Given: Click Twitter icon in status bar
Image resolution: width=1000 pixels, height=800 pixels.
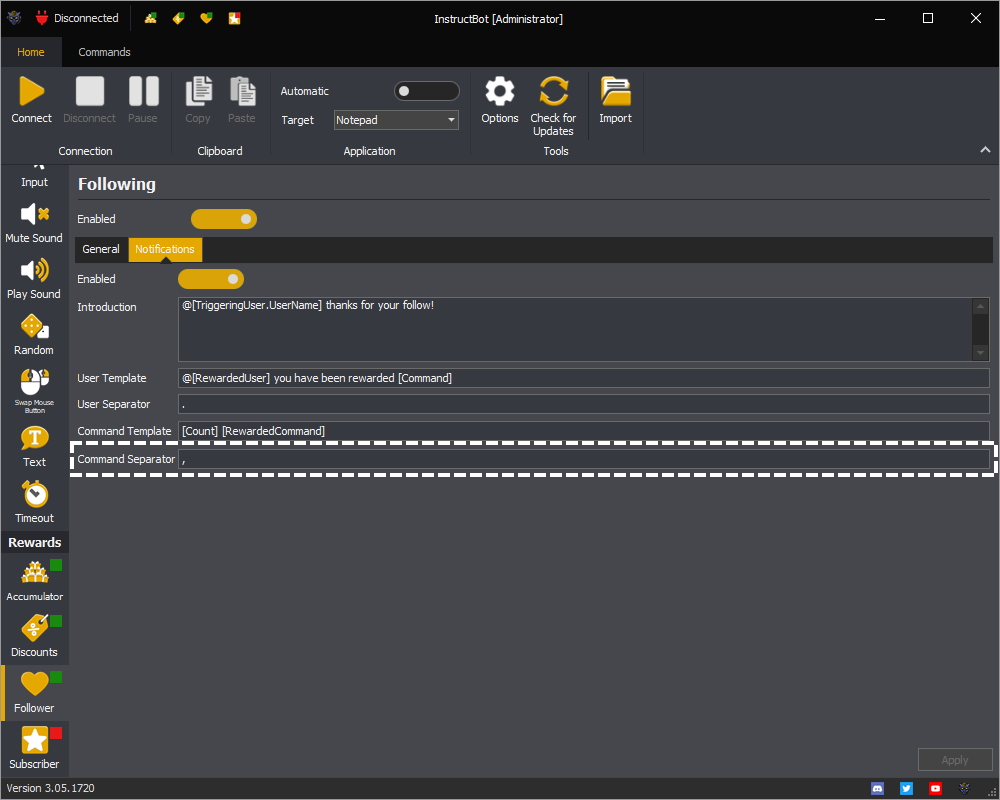Looking at the screenshot, I should coord(906,789).
